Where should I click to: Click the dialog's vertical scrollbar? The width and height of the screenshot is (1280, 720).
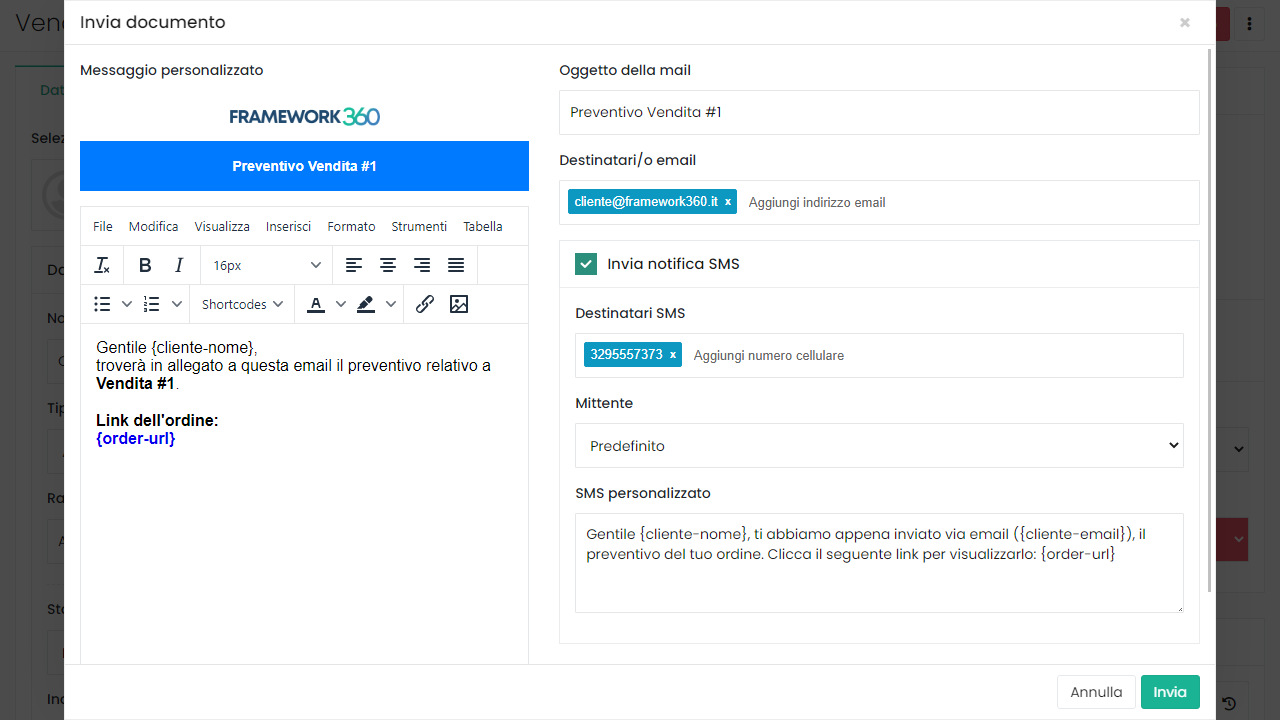pos(1212,318)
